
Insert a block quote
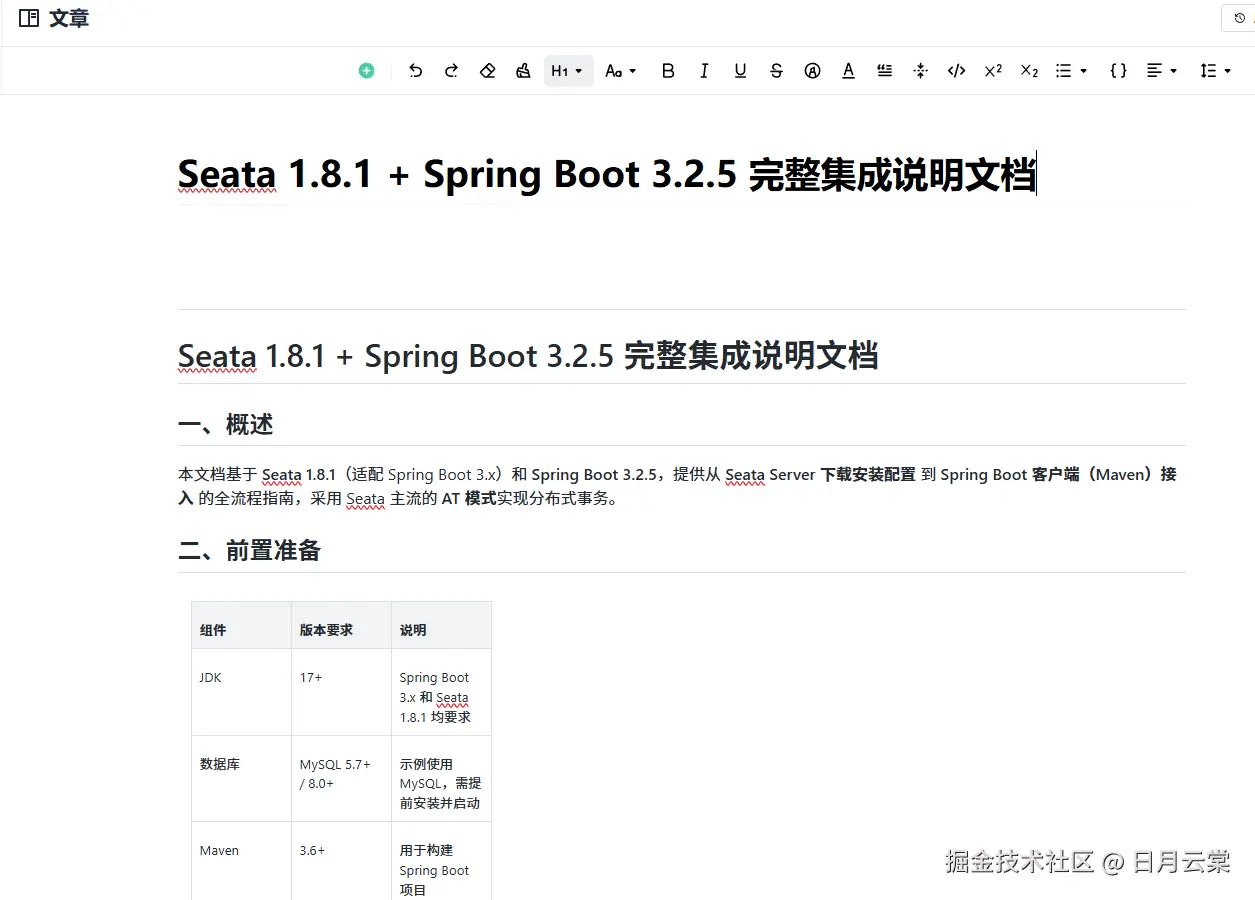[x=884, y=71]
